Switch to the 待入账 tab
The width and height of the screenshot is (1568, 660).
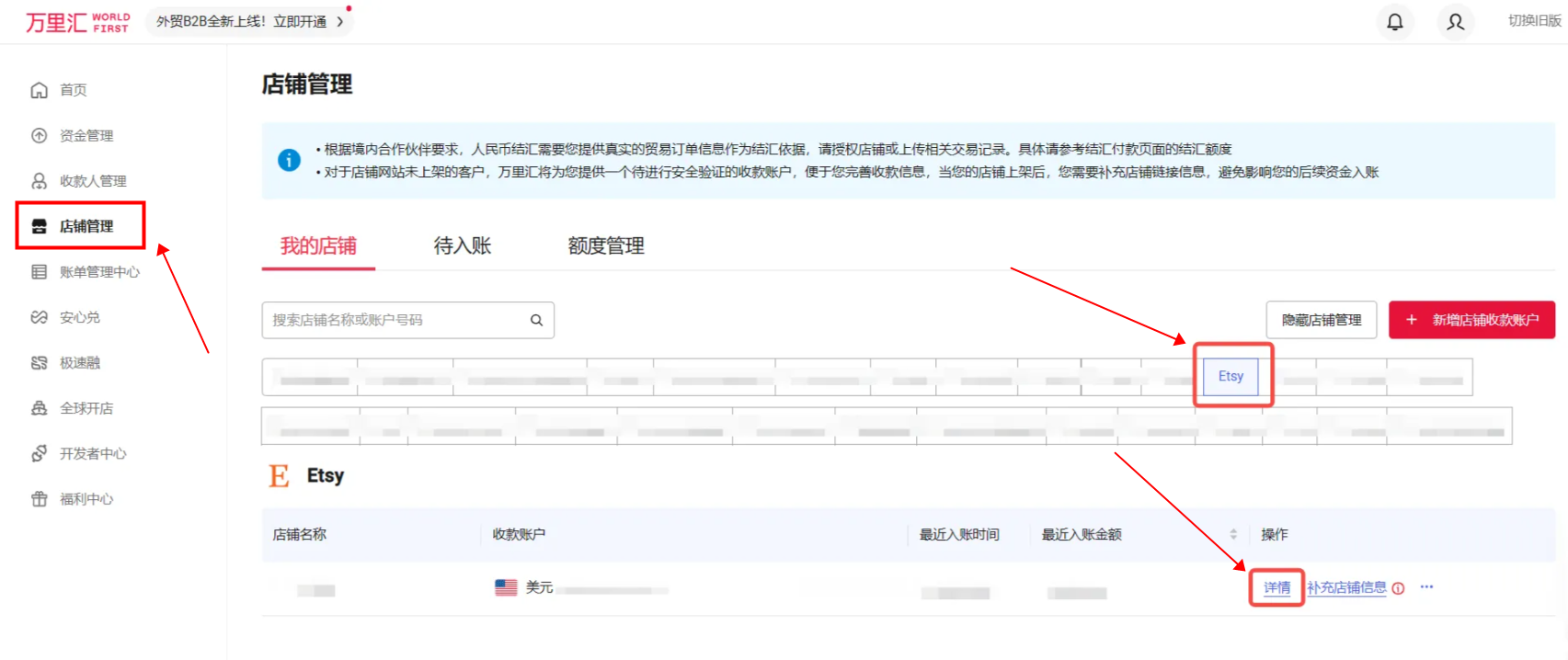point(462,245)
